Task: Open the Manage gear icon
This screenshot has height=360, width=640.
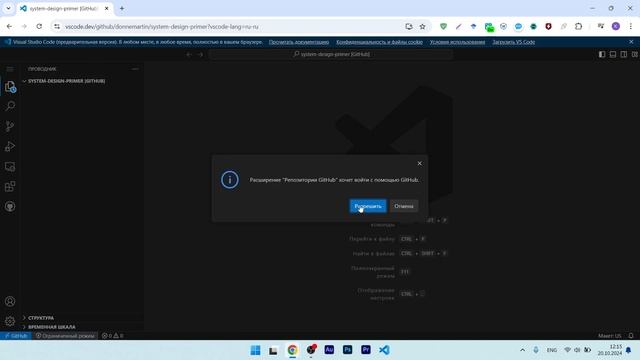Action: [10, 321]
